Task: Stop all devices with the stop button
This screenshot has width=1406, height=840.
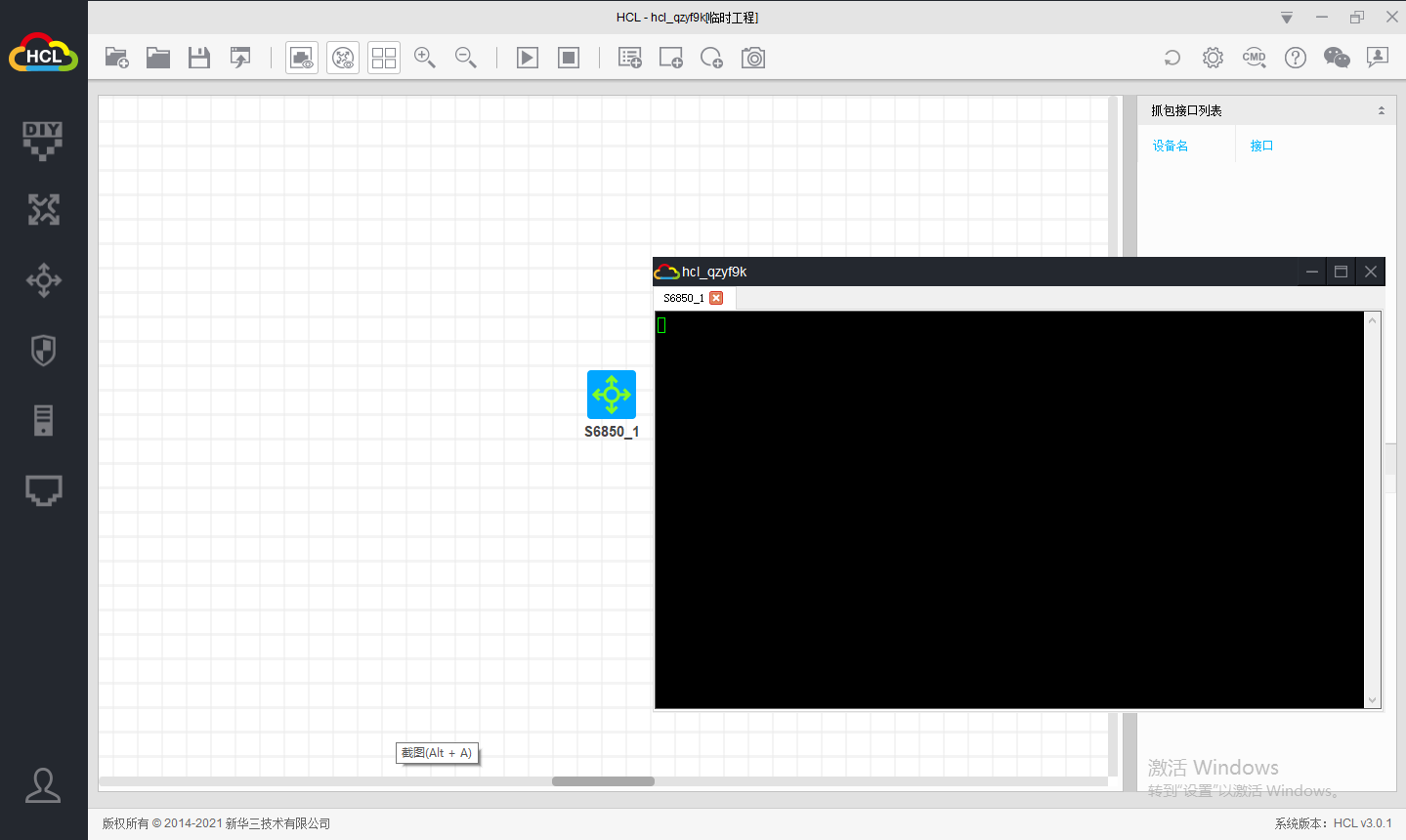Action: click(569, 58)
